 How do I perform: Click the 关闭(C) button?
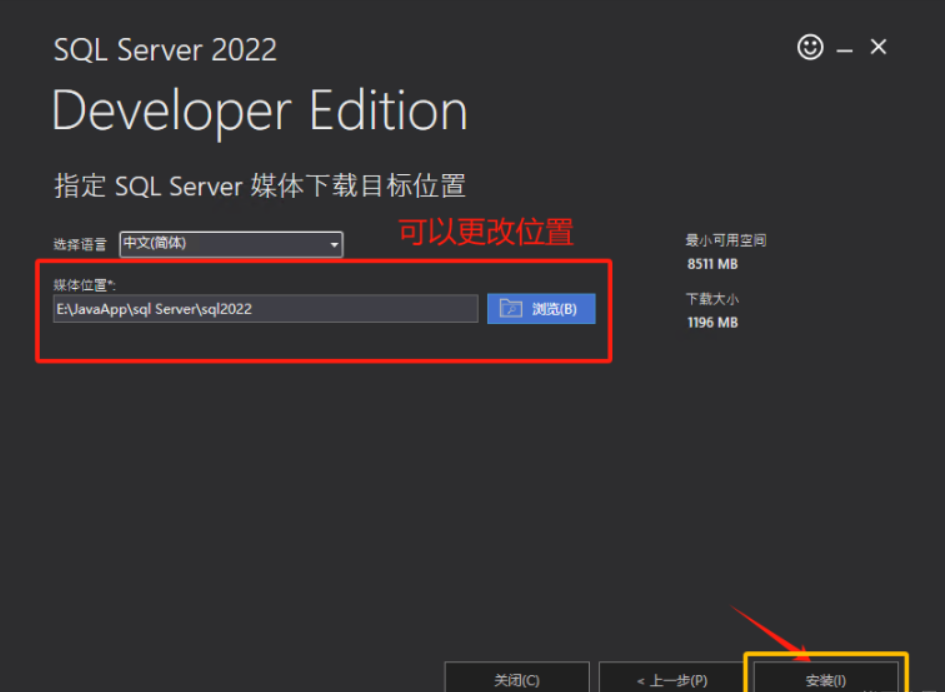tap(516, 678)
